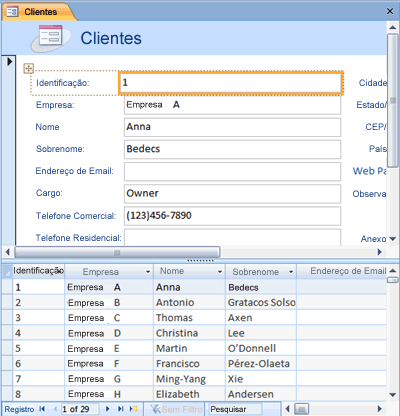
Task: Select the Clientes document tab
Action: (x=37, y=12)
